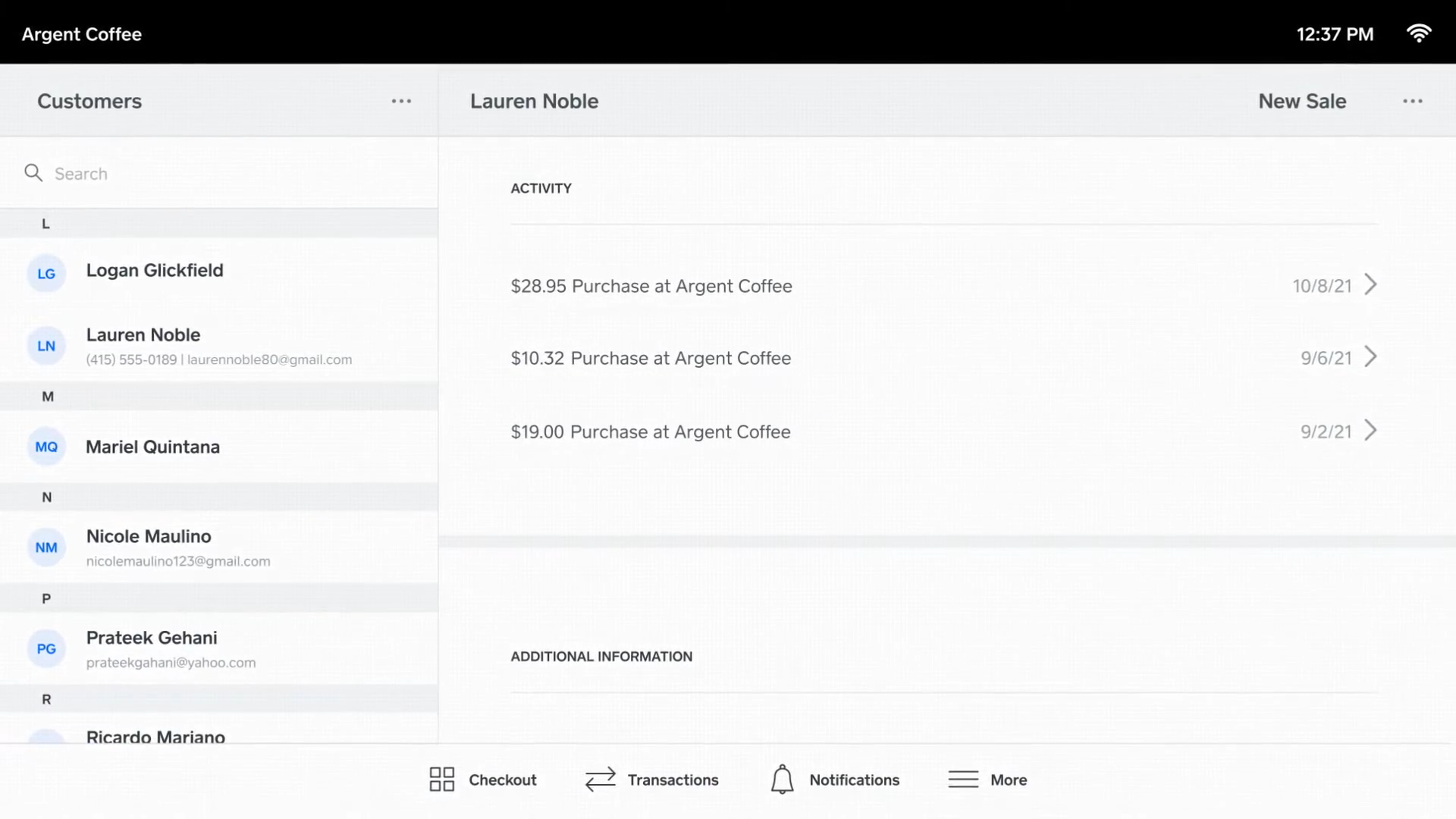Open the Transactions arrows icon

600,779
